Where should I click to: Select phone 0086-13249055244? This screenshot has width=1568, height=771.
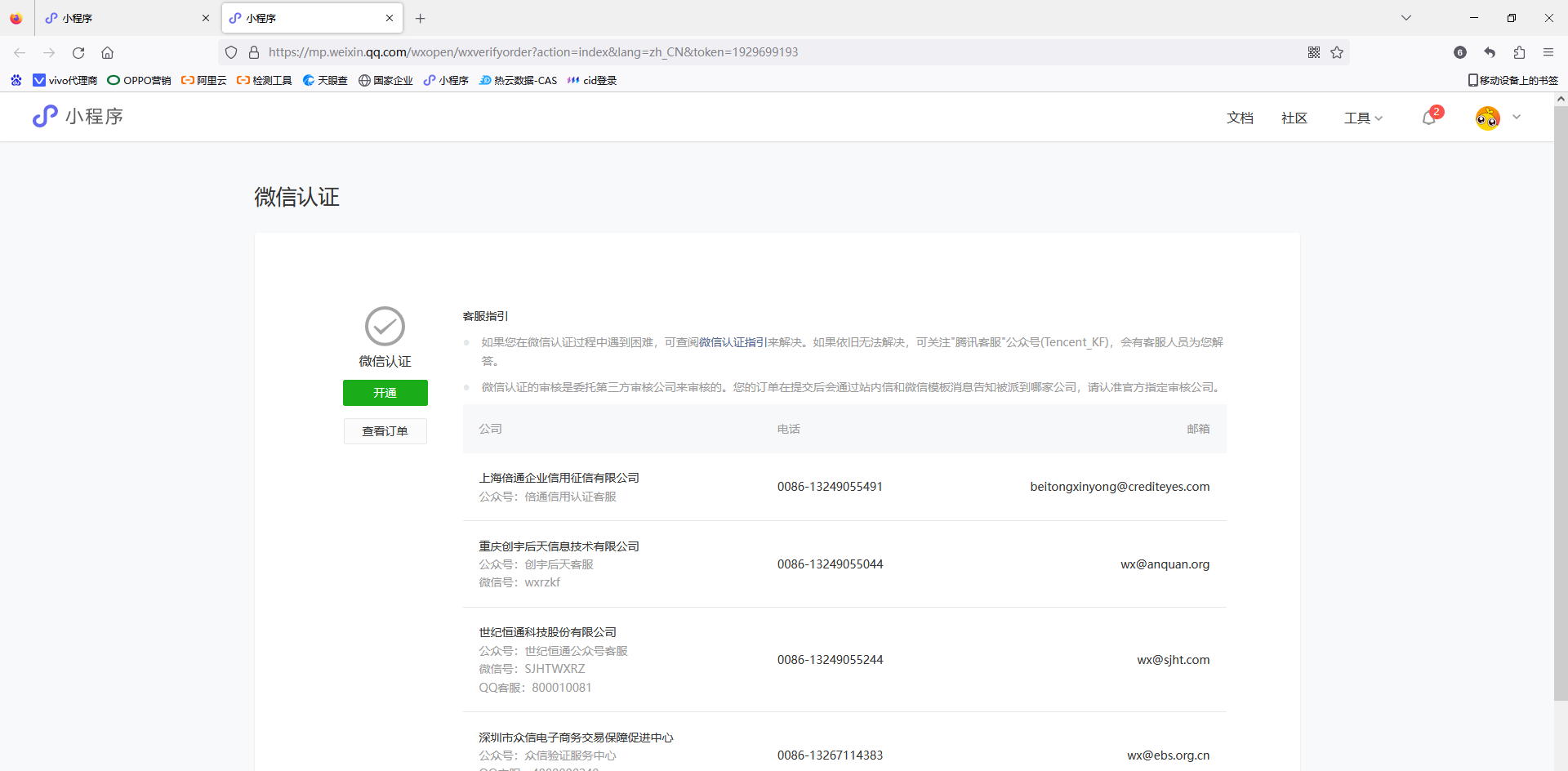pos(830,660)
